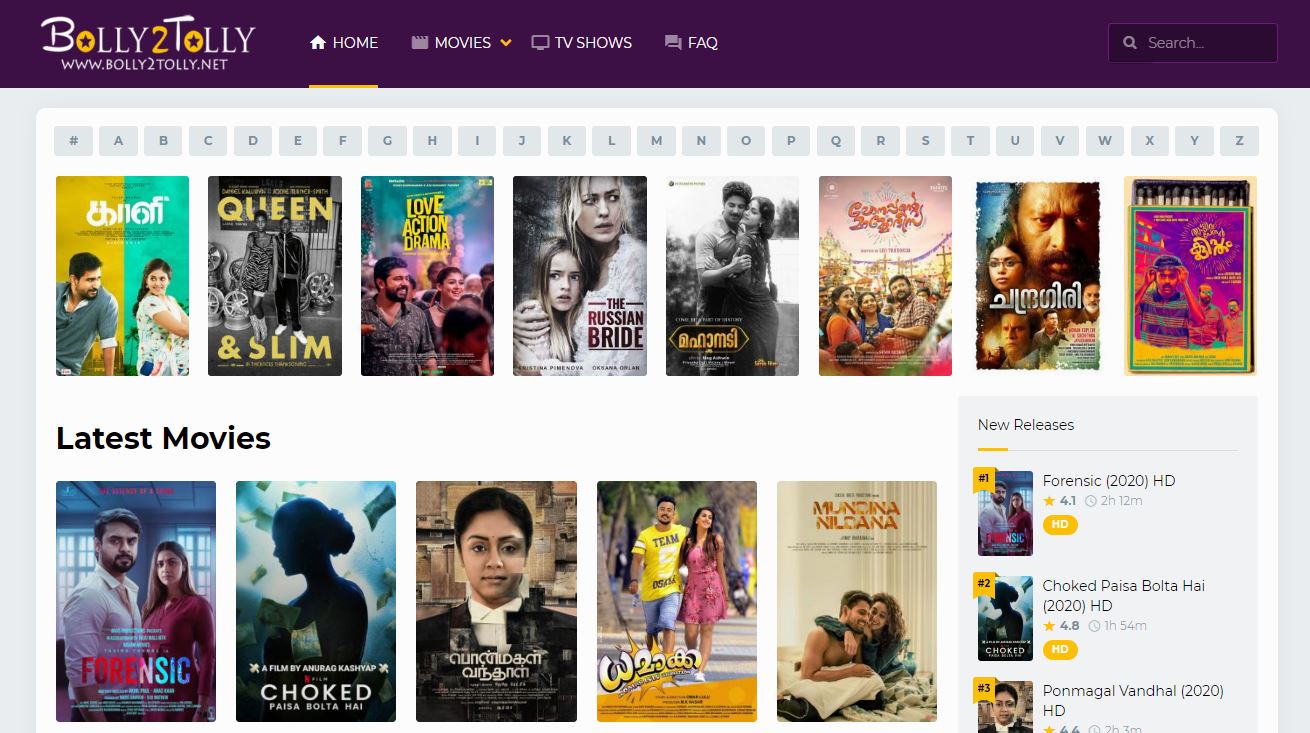
Task: Filter movies by letter L
Action: (x=611, y=141)
